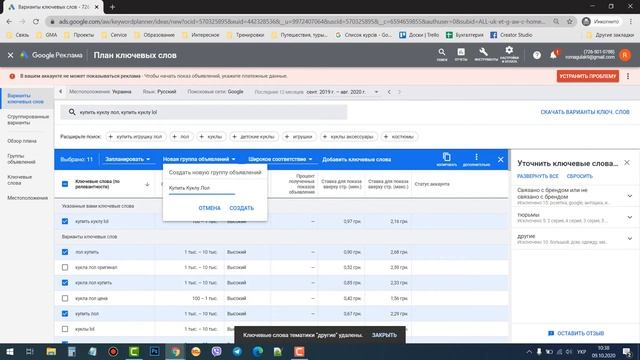Click 'Развернуть все' in refine panel

(538, 176)
